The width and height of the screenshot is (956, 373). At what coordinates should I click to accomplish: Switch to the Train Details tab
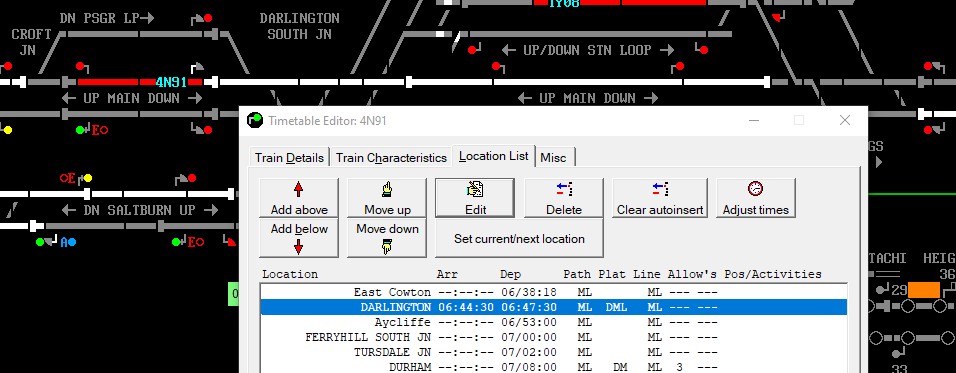(x=289, y=158)
